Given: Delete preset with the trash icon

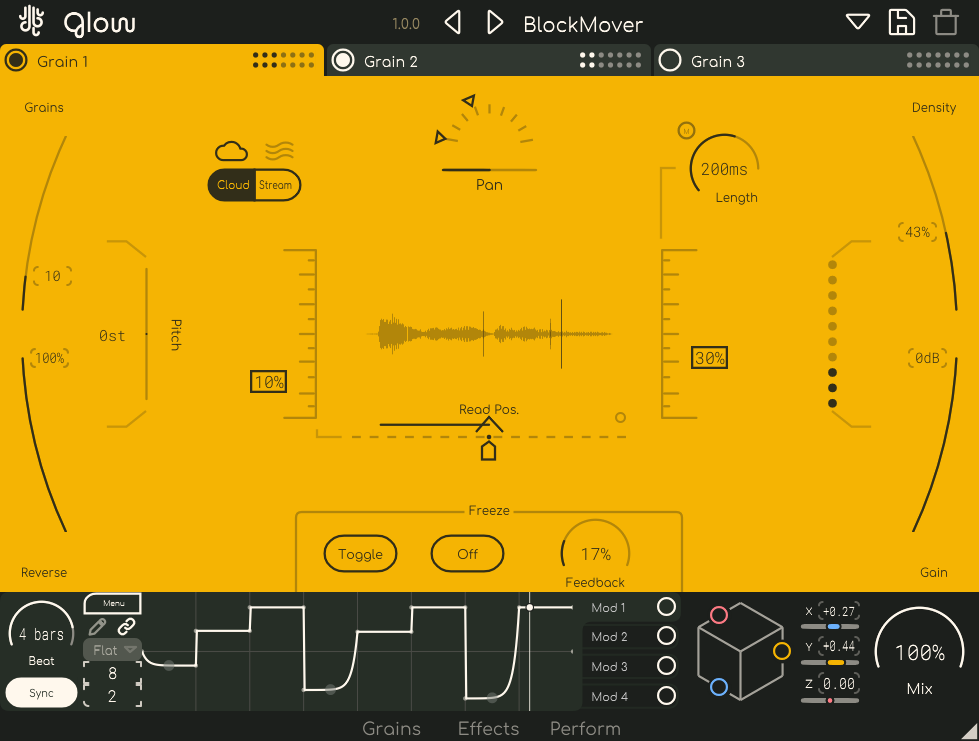Looking at the screenshot, I should click(x=946, y=22).
